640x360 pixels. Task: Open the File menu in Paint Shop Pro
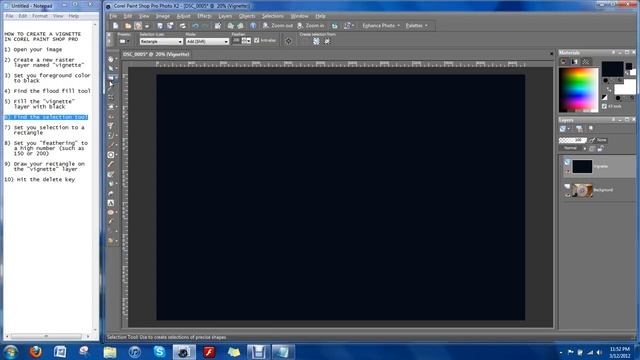(113, 16)
